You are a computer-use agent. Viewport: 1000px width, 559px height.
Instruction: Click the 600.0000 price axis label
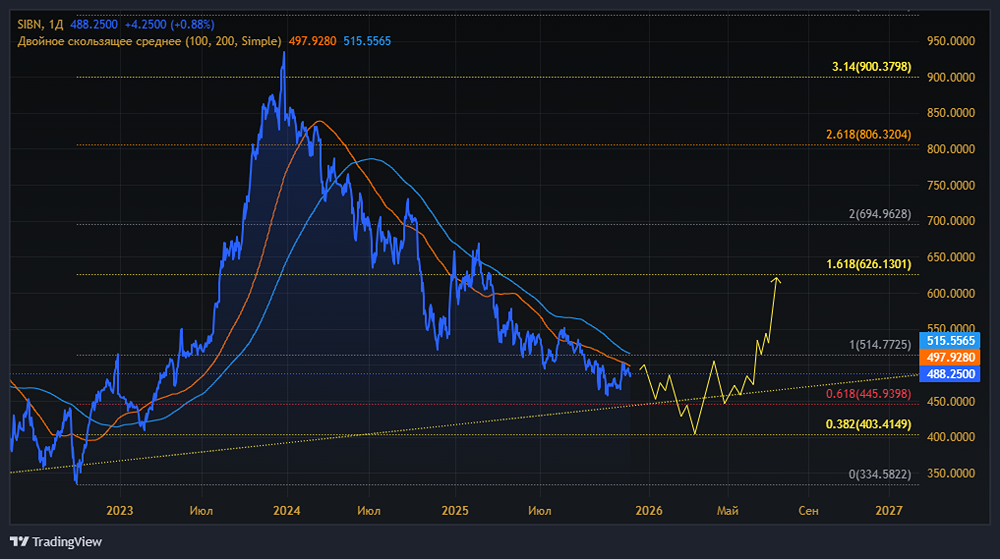951,293
